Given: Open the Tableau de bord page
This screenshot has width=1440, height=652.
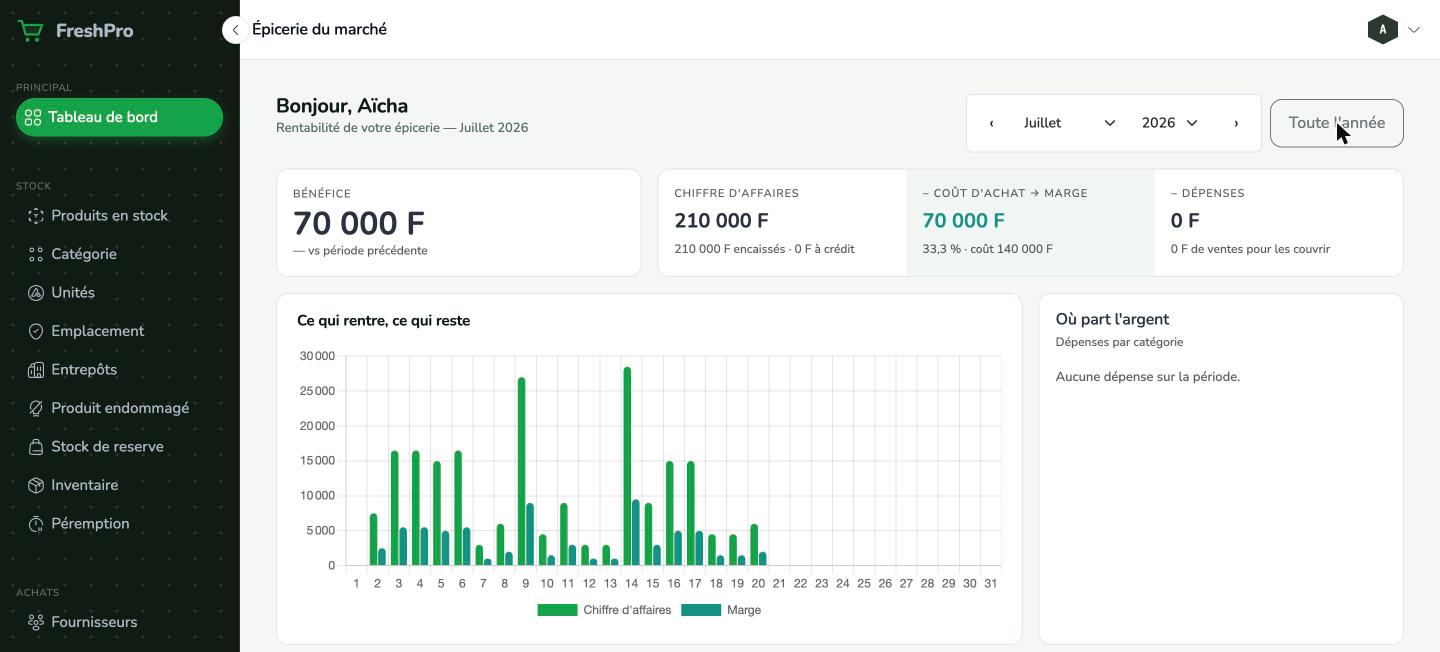Looking at the screenshot, I should [x=119, y=117].
